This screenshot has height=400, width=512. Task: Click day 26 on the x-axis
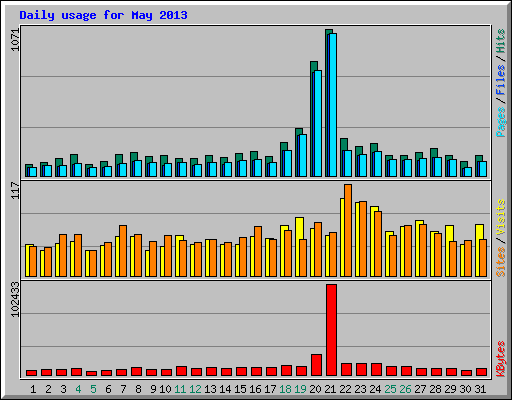click(405, 389)
